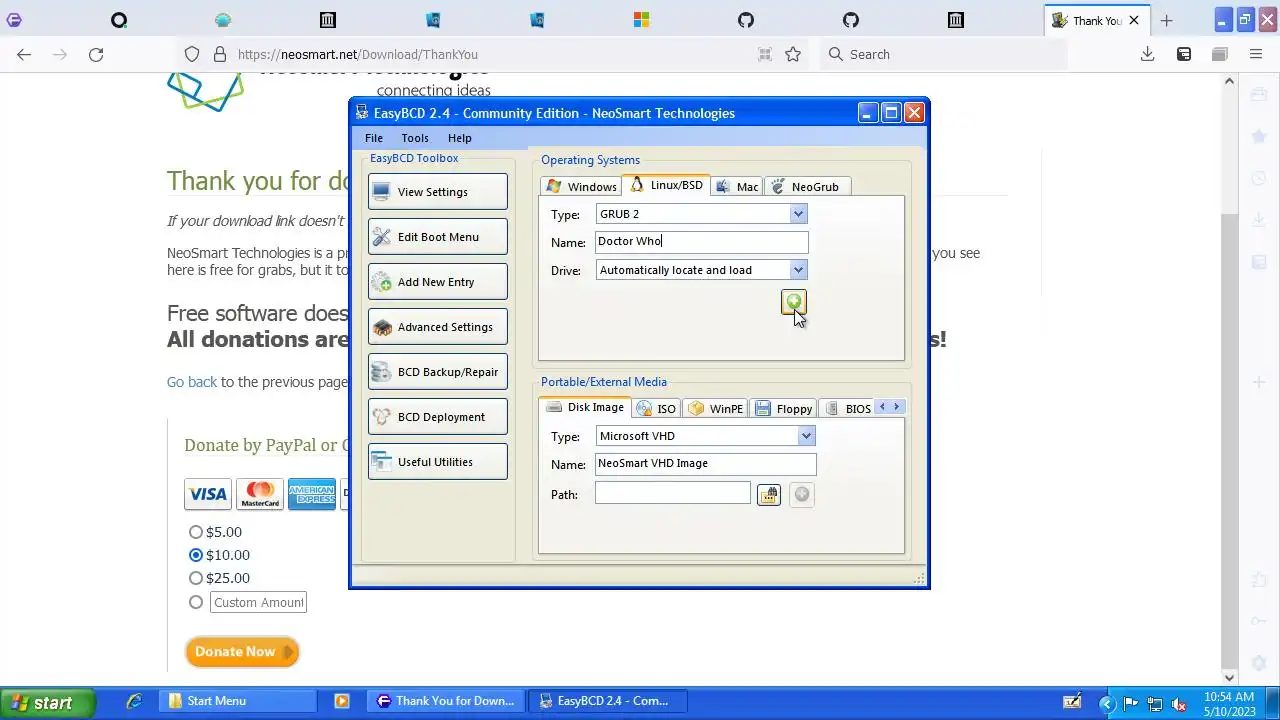Switch to the Windows operating system tab
Screen dimensions: 1280x720
[581, 186]
